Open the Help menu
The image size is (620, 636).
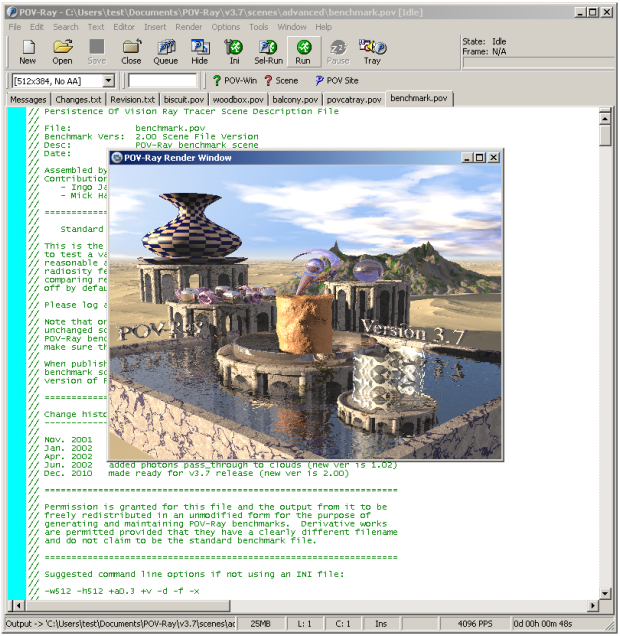click(323, 27)
